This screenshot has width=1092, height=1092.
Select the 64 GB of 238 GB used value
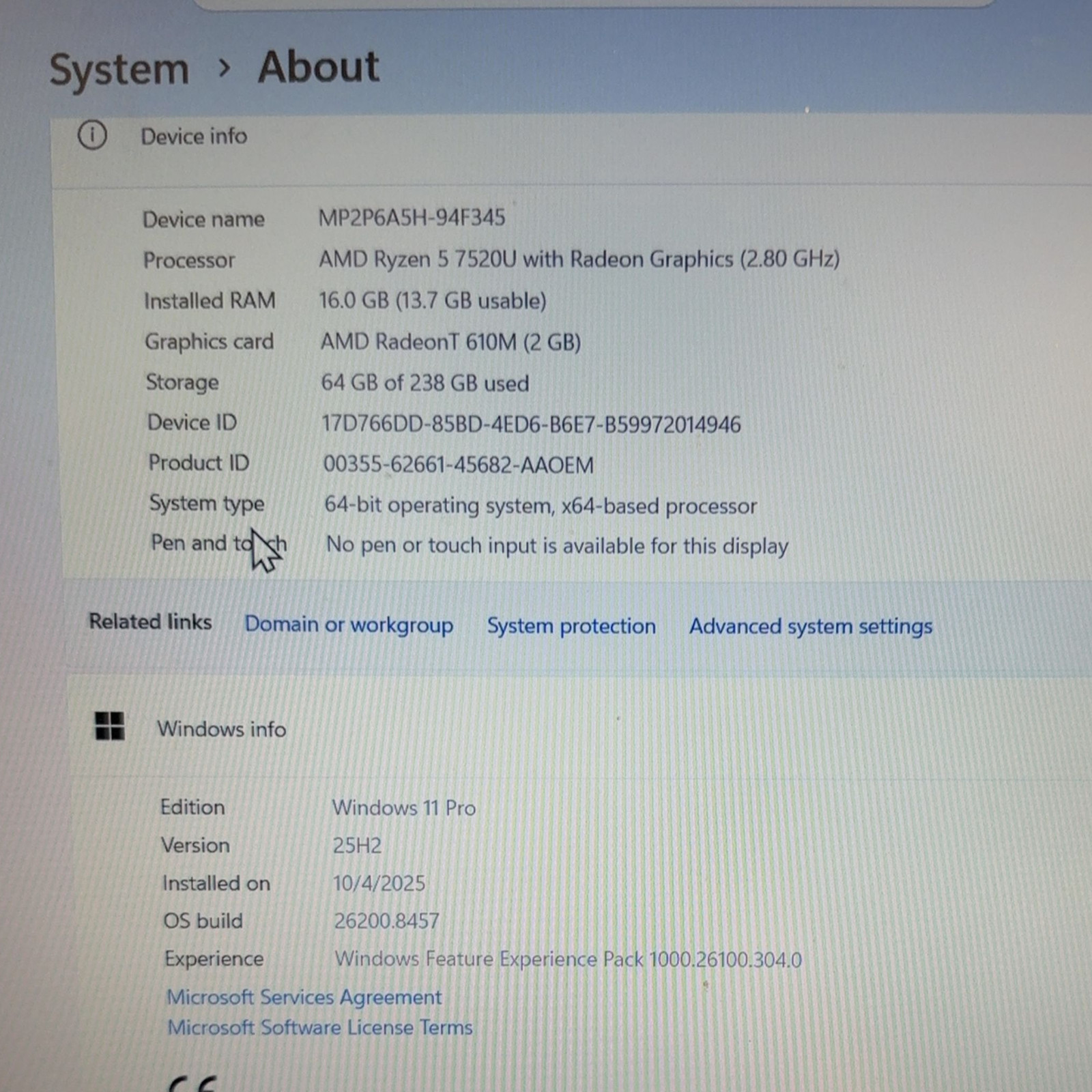(x=425, y=383)
